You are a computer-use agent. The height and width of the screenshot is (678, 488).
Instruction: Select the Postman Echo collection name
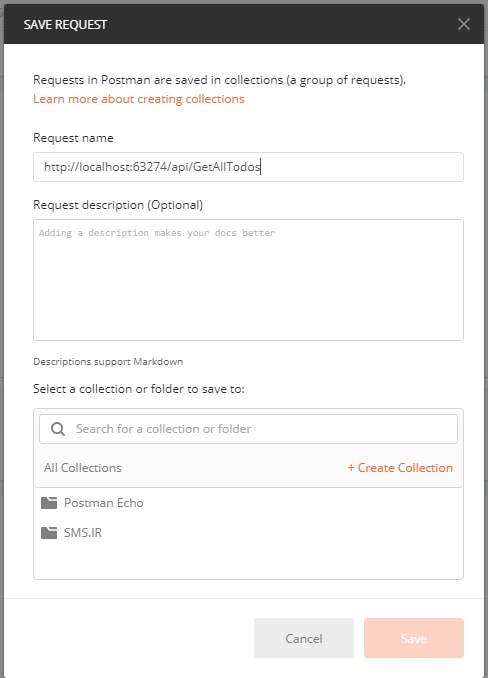(104, 503)
